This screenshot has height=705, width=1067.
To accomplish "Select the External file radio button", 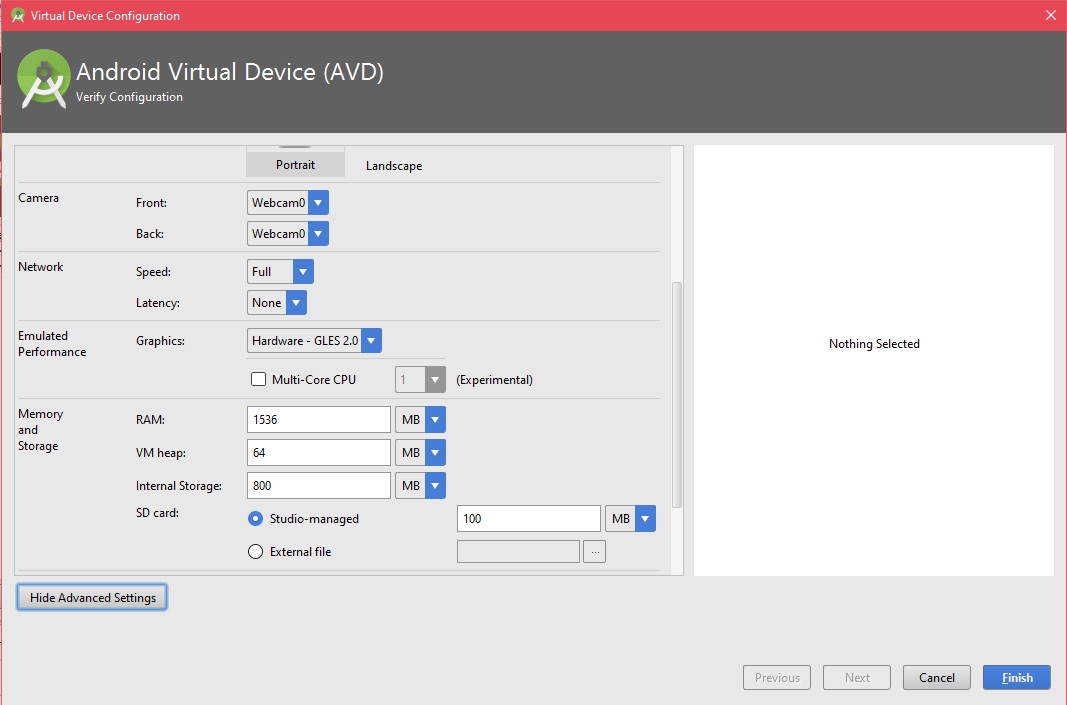I will pyautogui.click(x=256, y=551).
